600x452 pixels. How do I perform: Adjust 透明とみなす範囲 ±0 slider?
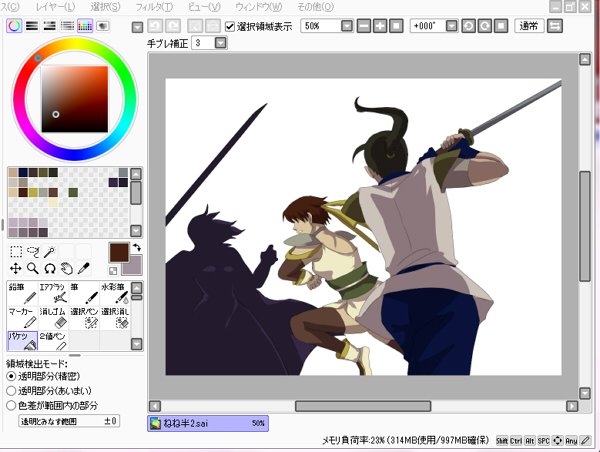tap(69, 421)
